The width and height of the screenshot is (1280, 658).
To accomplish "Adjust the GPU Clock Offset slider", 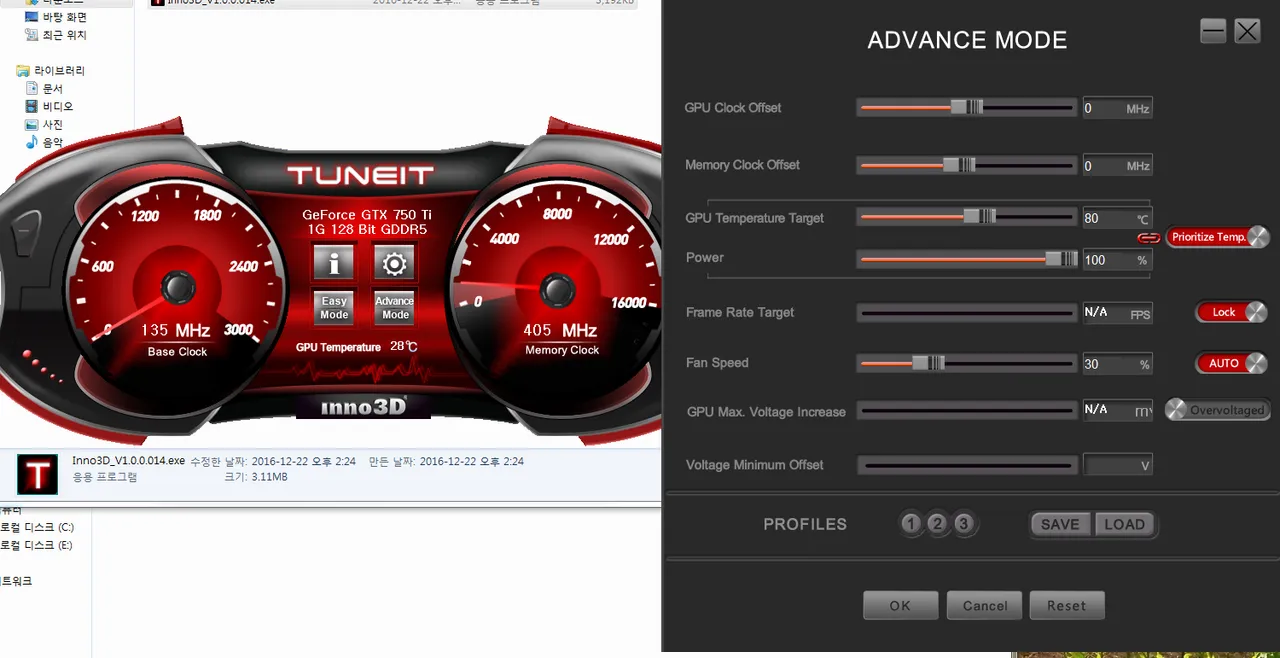I will pyautogui.click(x=966, y=107).
